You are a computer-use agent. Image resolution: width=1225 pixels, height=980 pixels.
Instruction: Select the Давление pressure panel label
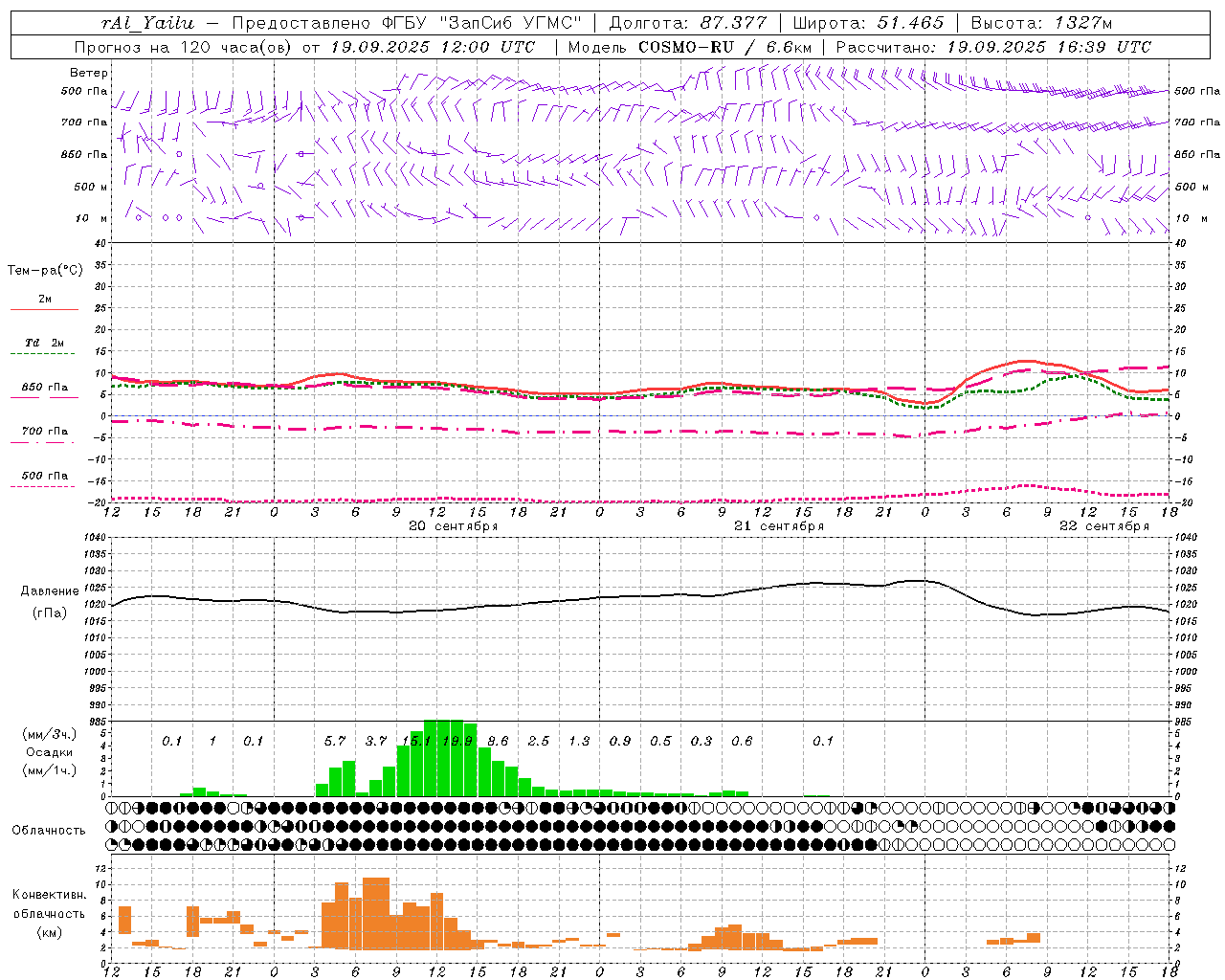(49, 591)
